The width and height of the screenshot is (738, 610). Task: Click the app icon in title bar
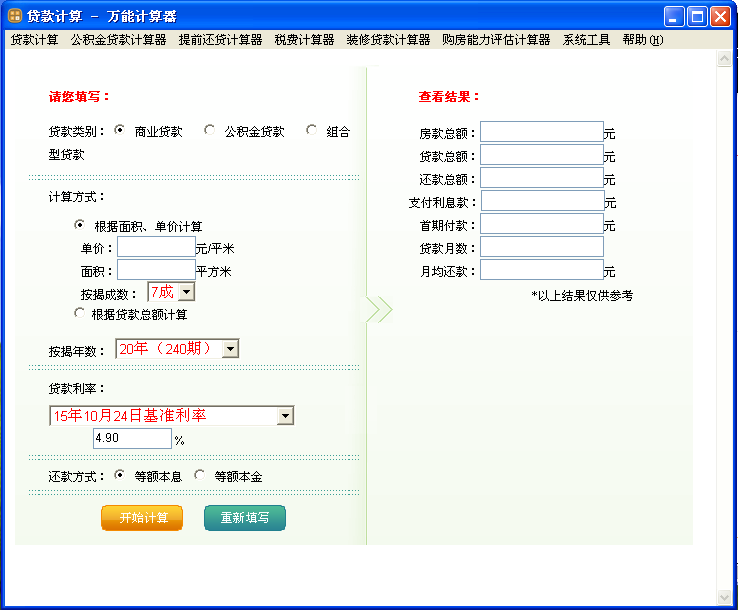click(15, 15)
